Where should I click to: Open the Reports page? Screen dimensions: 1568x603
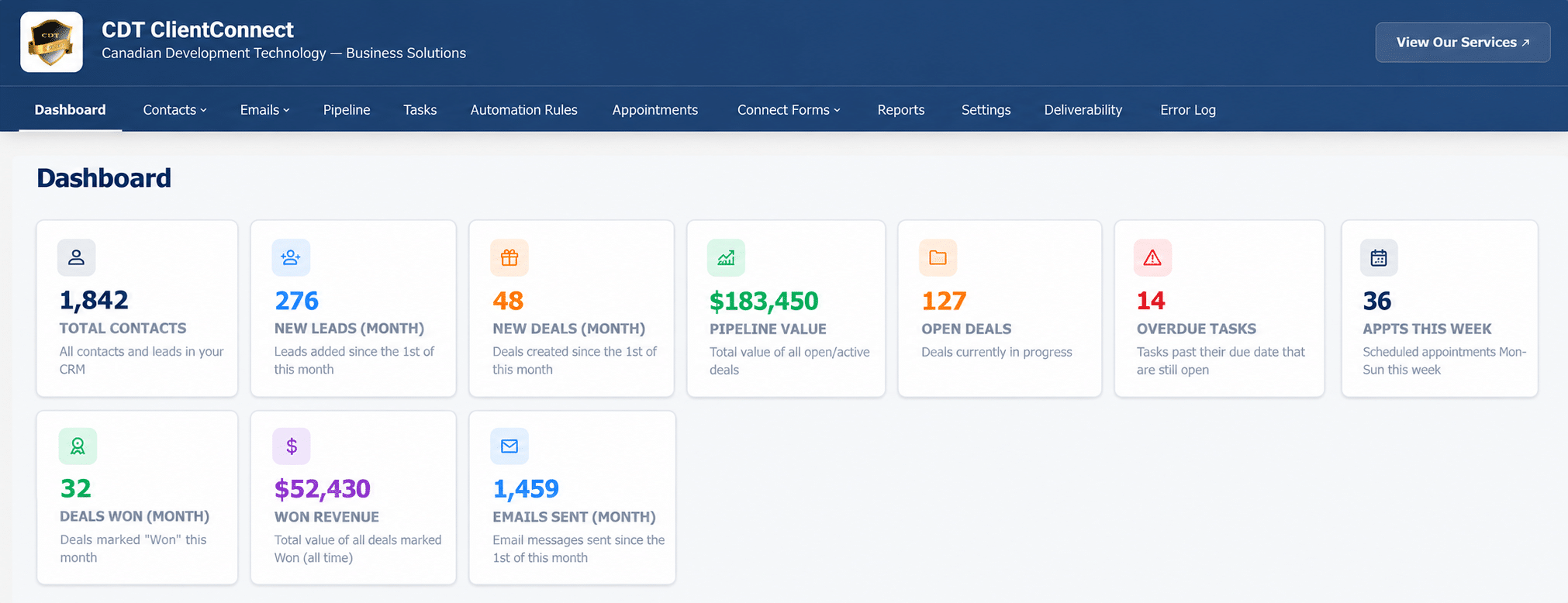pyautogui.click(x=901, y=110)
